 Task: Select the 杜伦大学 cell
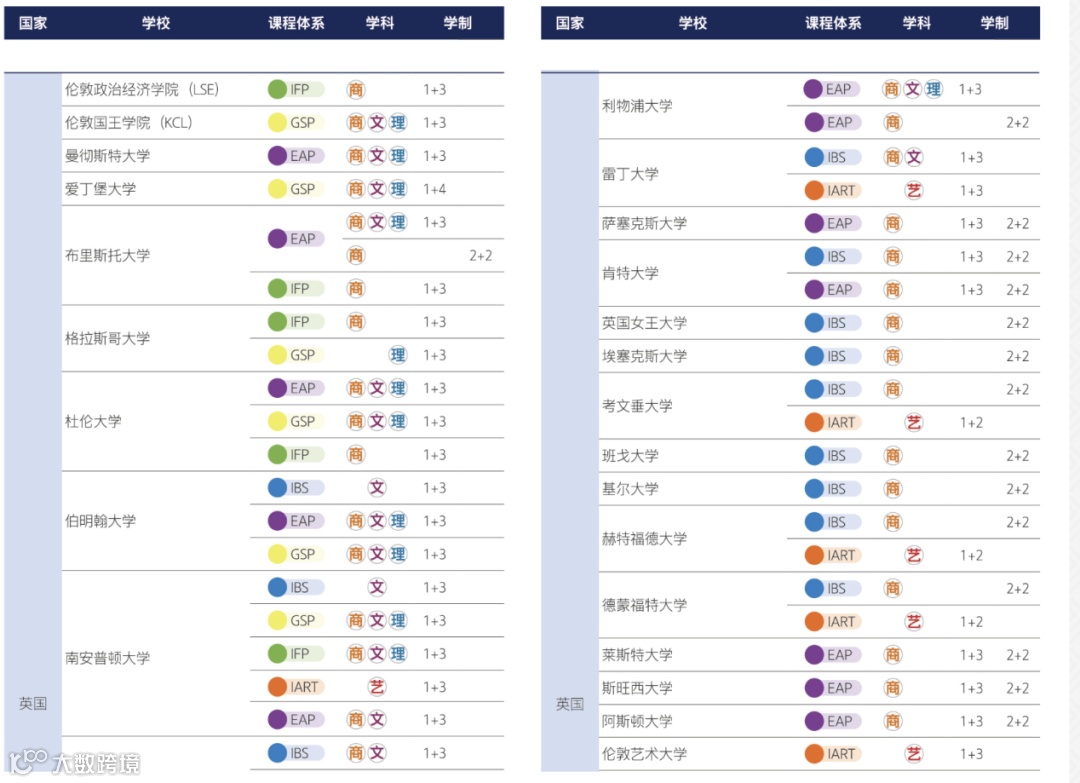pyautogui.click(x=93, y=421)
